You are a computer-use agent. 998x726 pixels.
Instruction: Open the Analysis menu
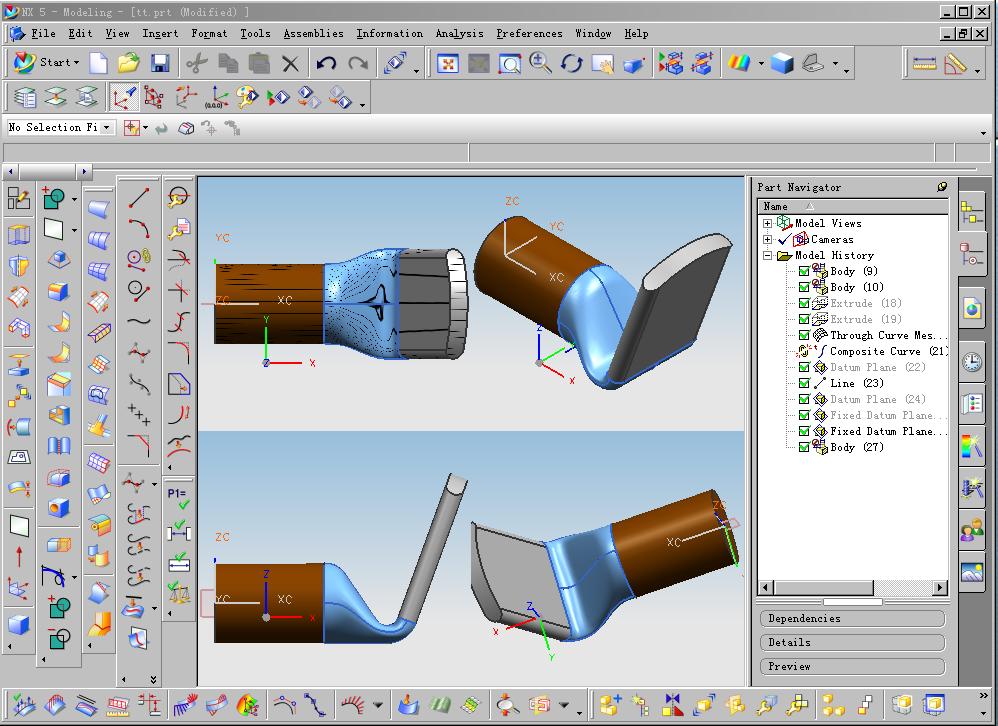[x=459, y=33]
